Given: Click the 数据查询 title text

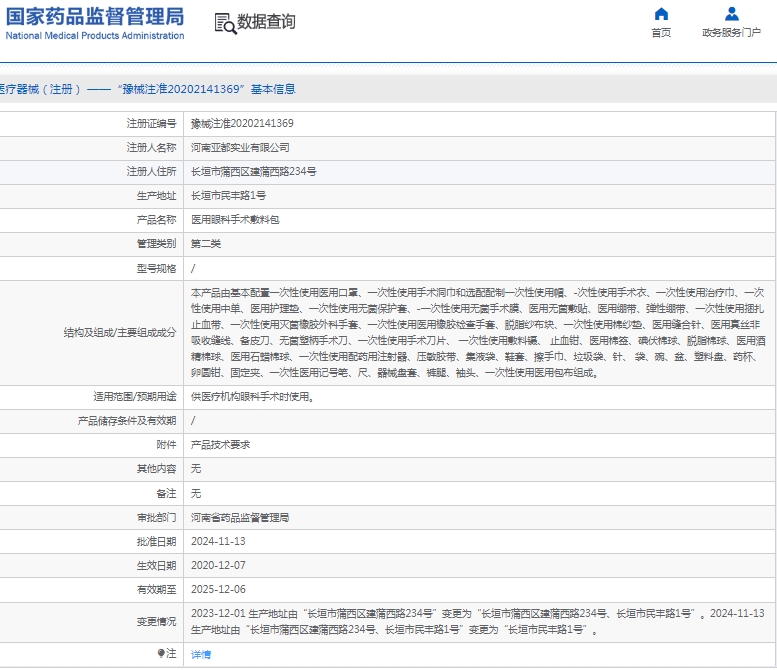Looking at the screenshot, I should point(266,22).
